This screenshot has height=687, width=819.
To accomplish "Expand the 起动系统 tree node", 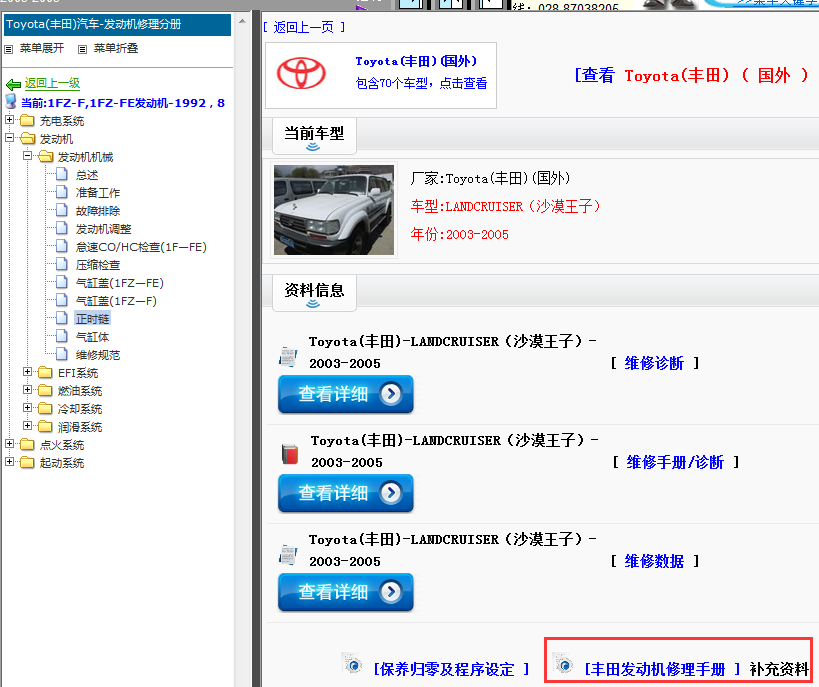I will pyautogui.click(x=9, y=462).
